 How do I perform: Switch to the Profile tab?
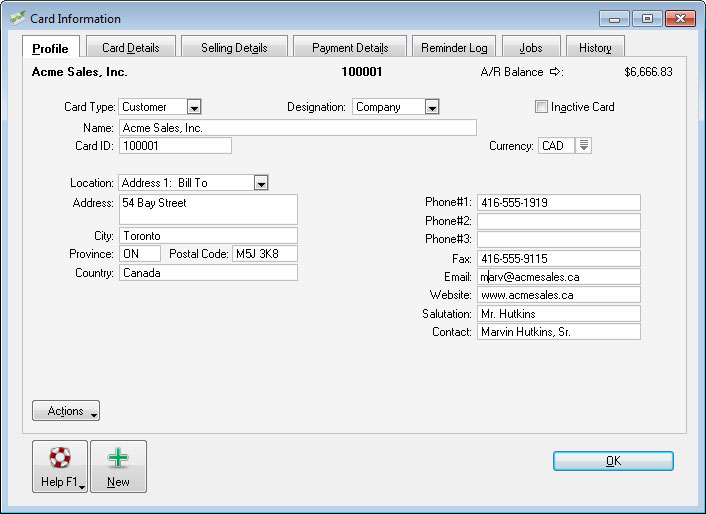coord(50,48)
